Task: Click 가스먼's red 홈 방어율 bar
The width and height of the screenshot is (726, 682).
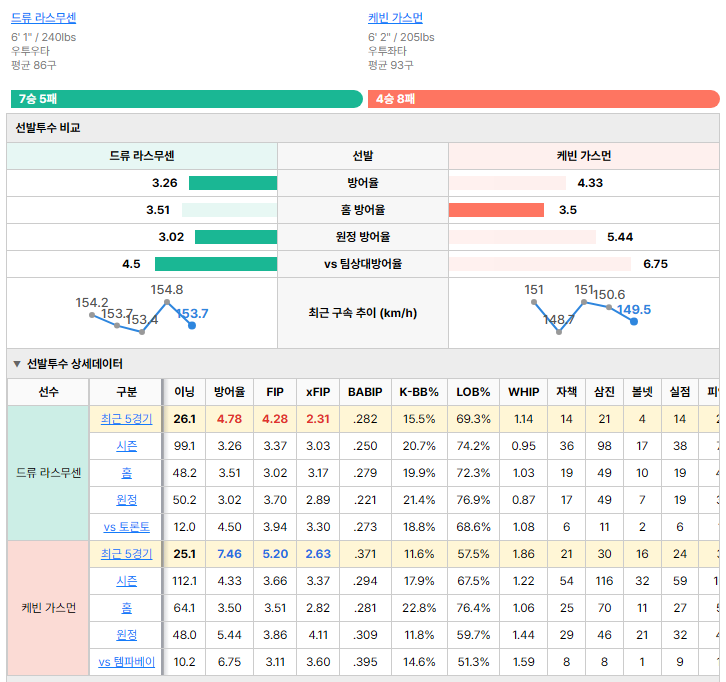Action: coord(496,210)
